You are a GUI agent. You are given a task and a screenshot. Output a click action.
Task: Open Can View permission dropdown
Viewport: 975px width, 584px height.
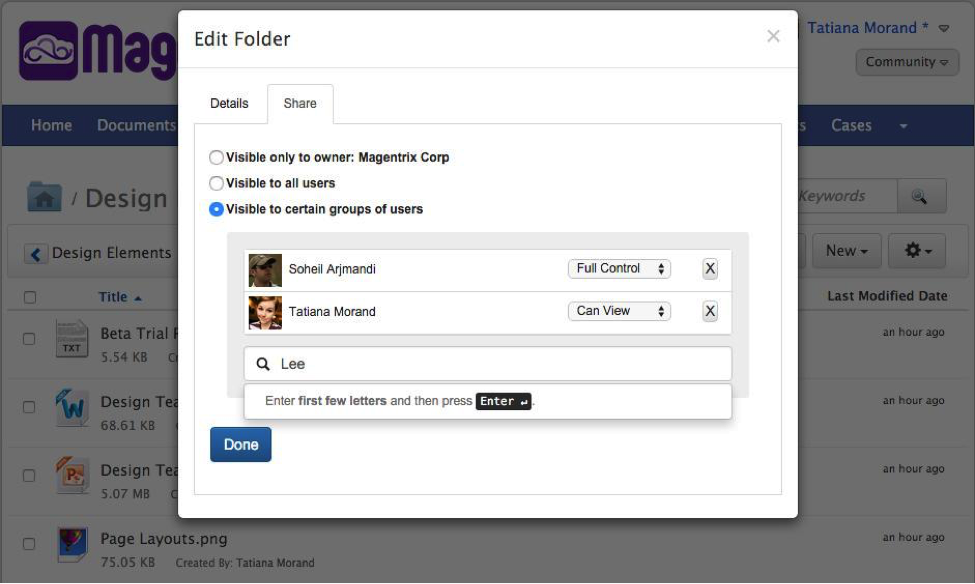(x=619, y=311)
